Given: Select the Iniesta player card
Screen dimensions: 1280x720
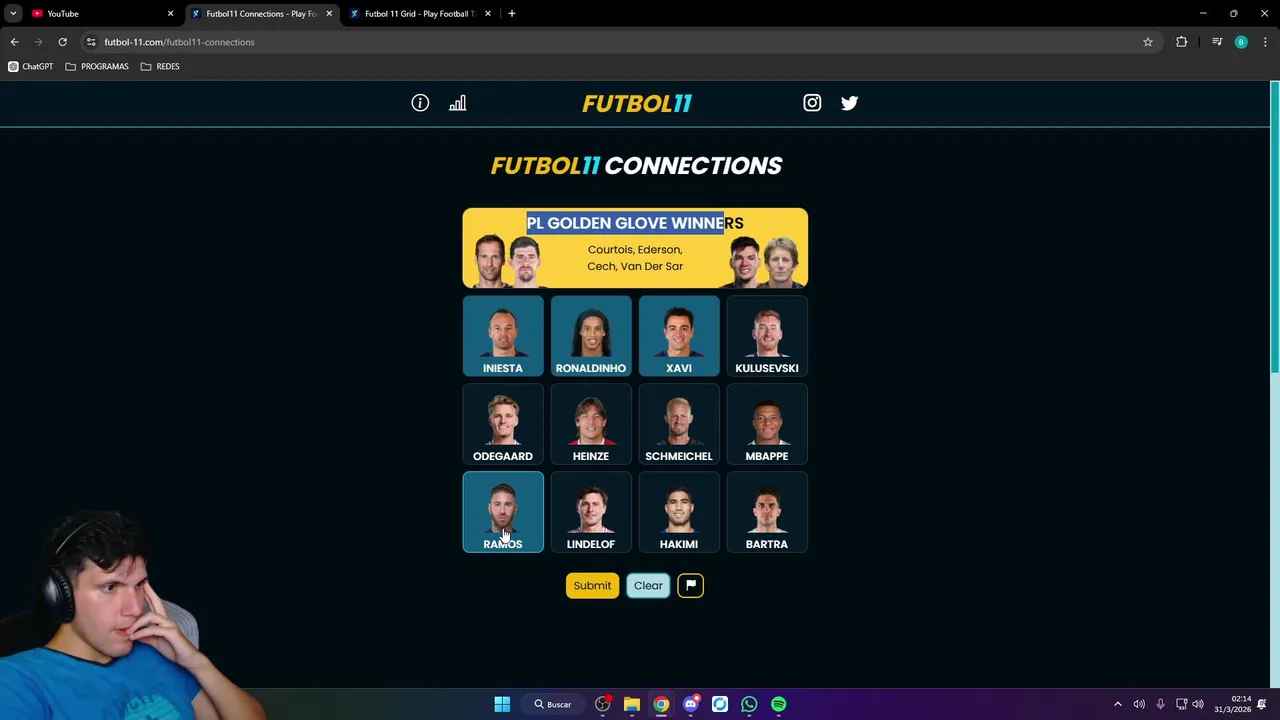Looking at the screenshot, I should coord(503,336).
